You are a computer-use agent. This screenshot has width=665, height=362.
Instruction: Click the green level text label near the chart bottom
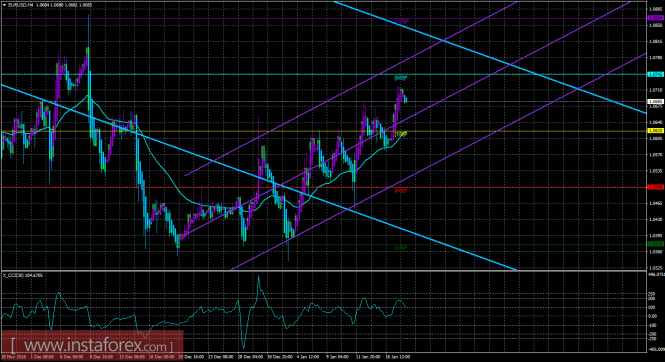tap(401, 247)
